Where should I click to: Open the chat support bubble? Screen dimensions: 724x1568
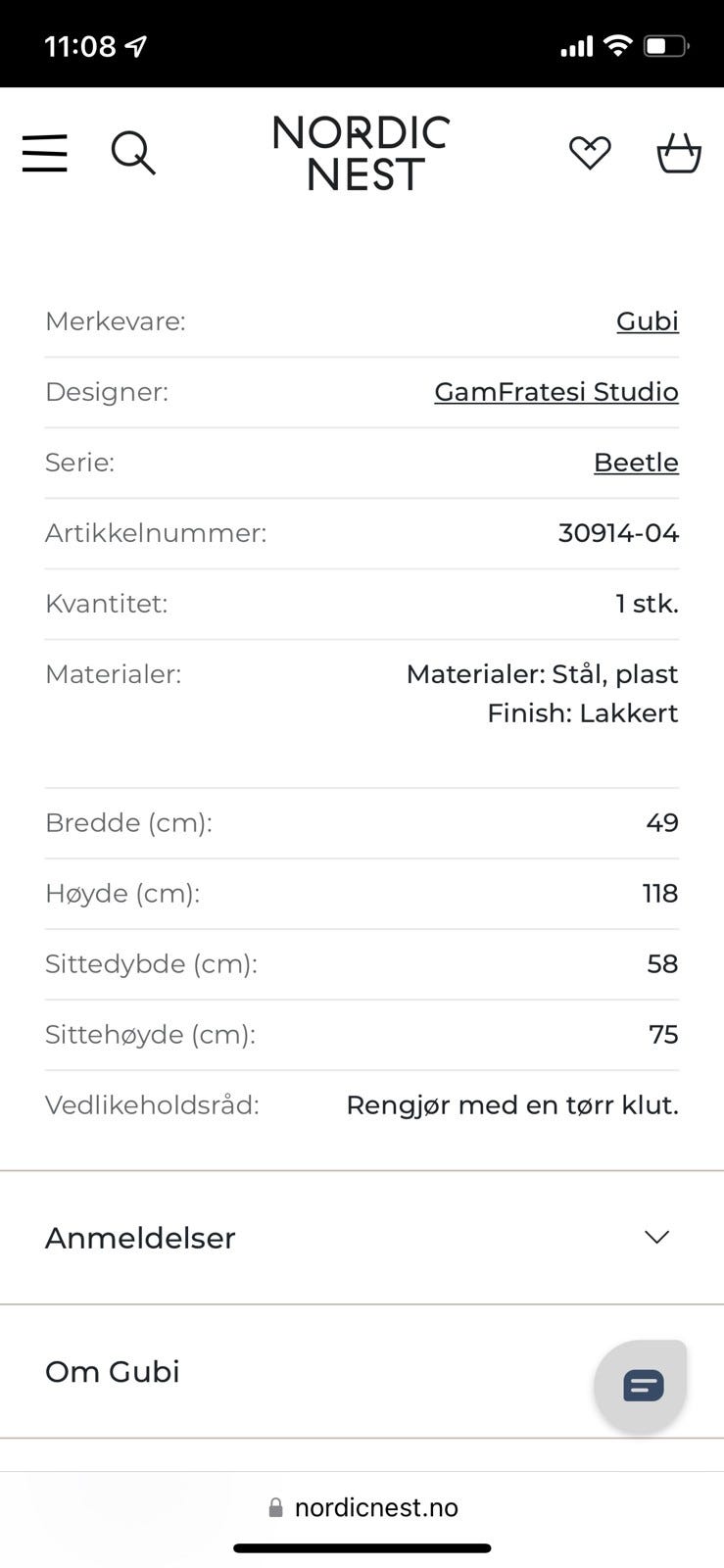coord(642,1386)
